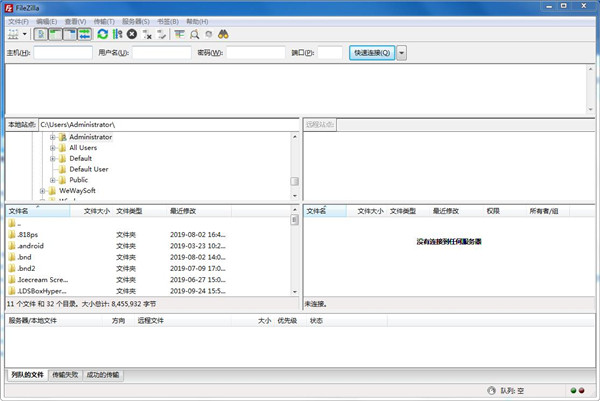This screenshot has height=401, width=600.
Task: Cancel current operation via black X icon
Action: [x=132, y=34]
